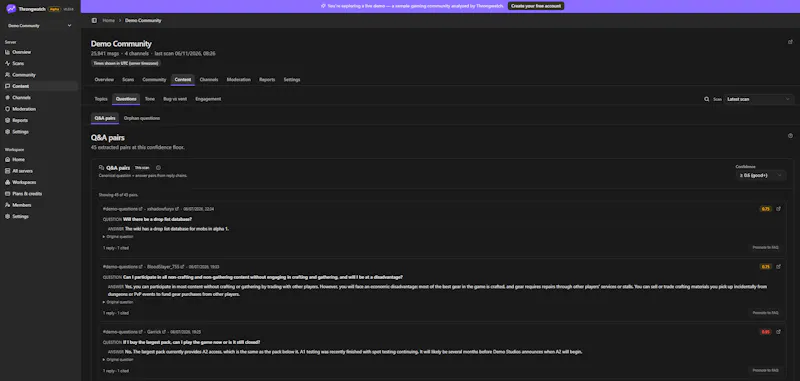
Task: Click '1 reply · 1 cited' under drop-list answer
Action: 116,248
